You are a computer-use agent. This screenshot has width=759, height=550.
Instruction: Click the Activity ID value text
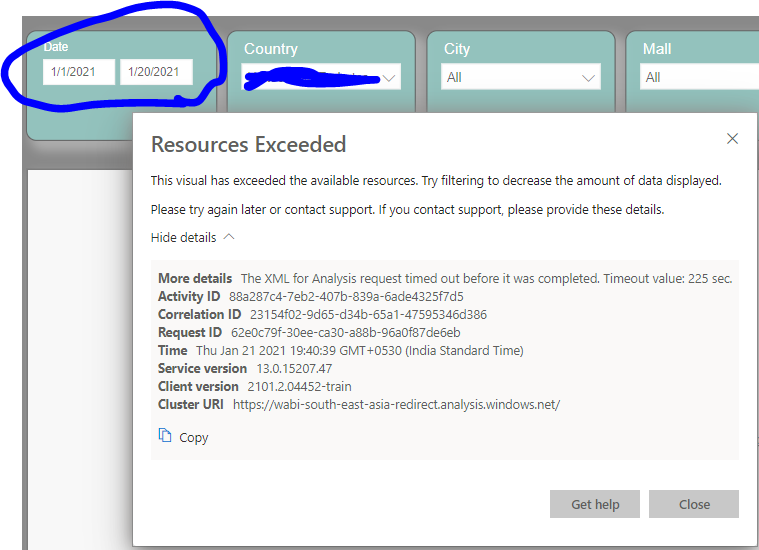click(346, 296)
